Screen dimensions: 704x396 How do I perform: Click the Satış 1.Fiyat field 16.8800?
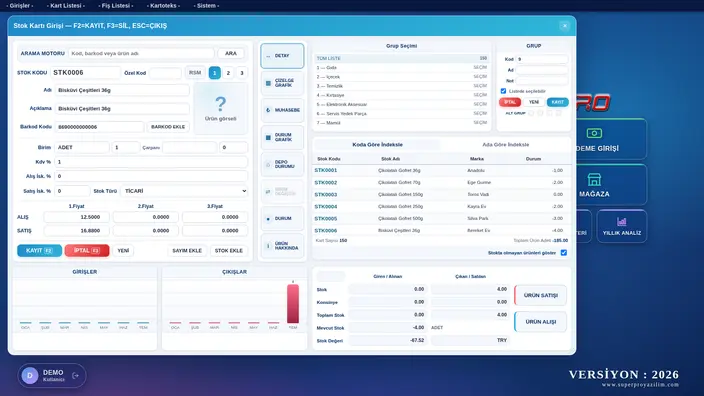click(x=76, y=230)
